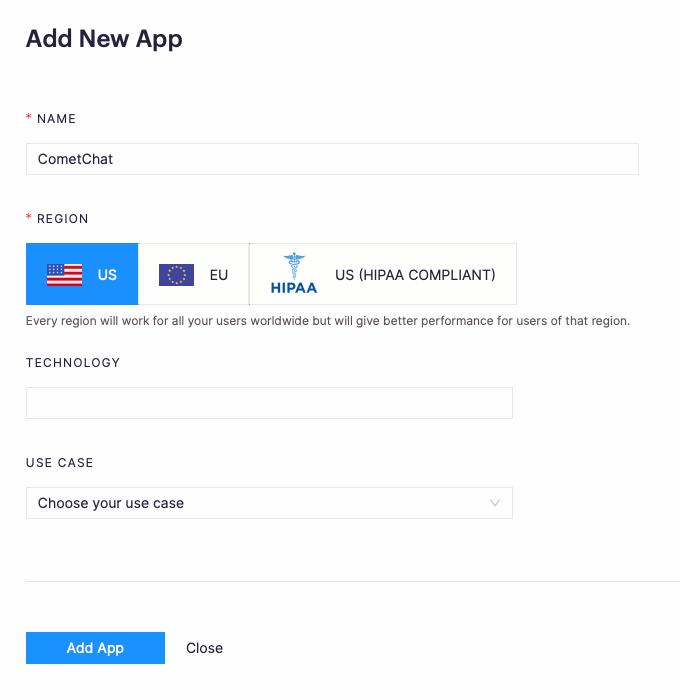Click the red asterisk beside NAME
The image size is (680, 700).
click(x=29, y=118)
